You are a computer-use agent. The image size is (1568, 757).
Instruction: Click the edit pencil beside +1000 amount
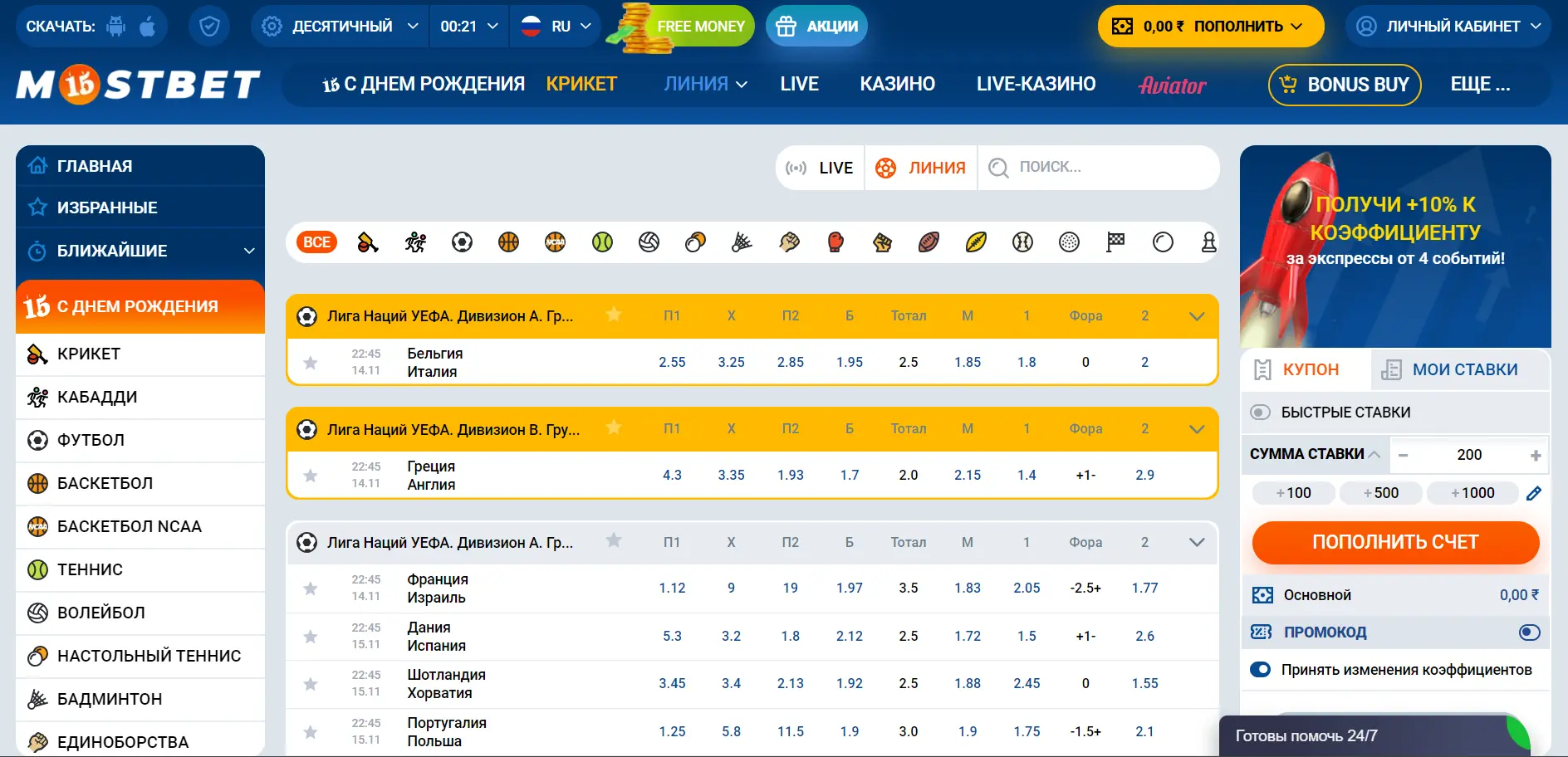pos(1534,493)
